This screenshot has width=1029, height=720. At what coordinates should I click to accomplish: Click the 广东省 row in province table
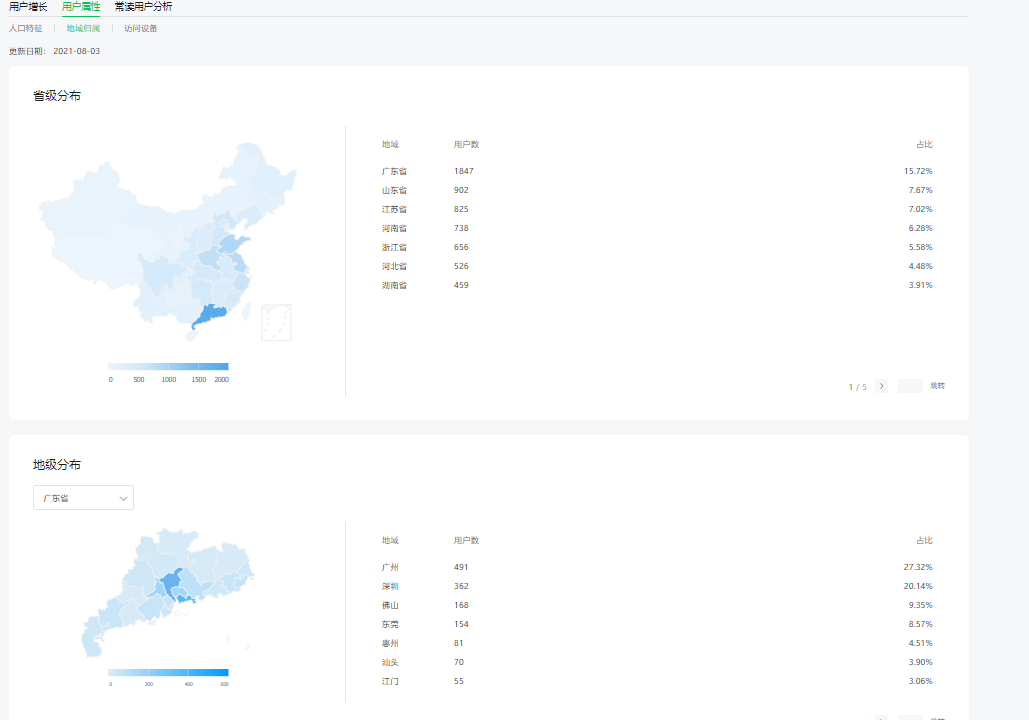click(x=657, y=171)
